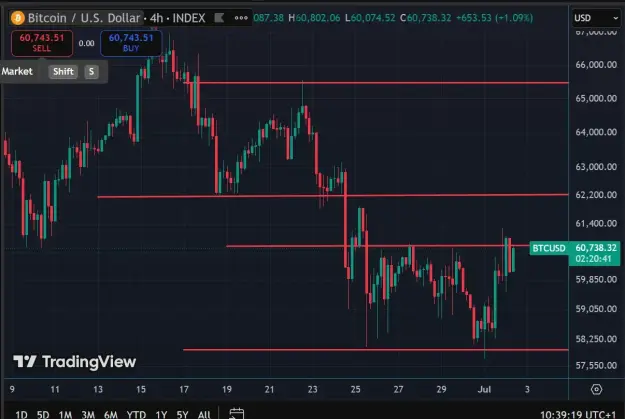Screen dimensions: 625x419
Task: Click the 10:39:19 UTC+1 timezone
Action: [578, 415]
